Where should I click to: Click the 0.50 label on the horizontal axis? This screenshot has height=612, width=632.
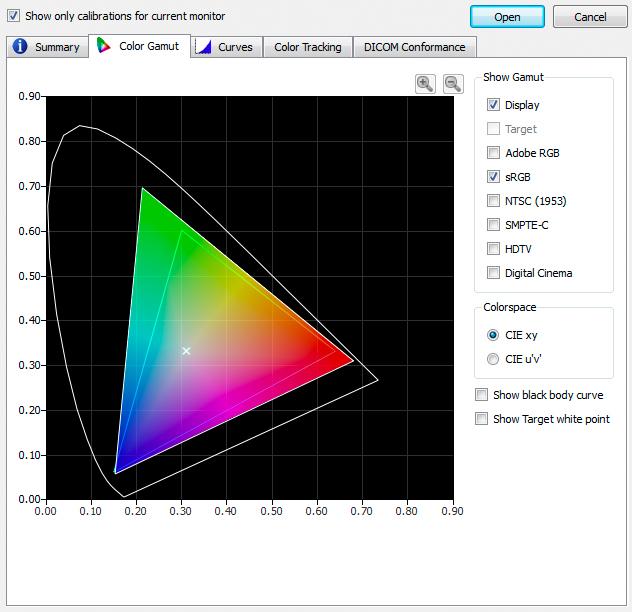[271, 511]
